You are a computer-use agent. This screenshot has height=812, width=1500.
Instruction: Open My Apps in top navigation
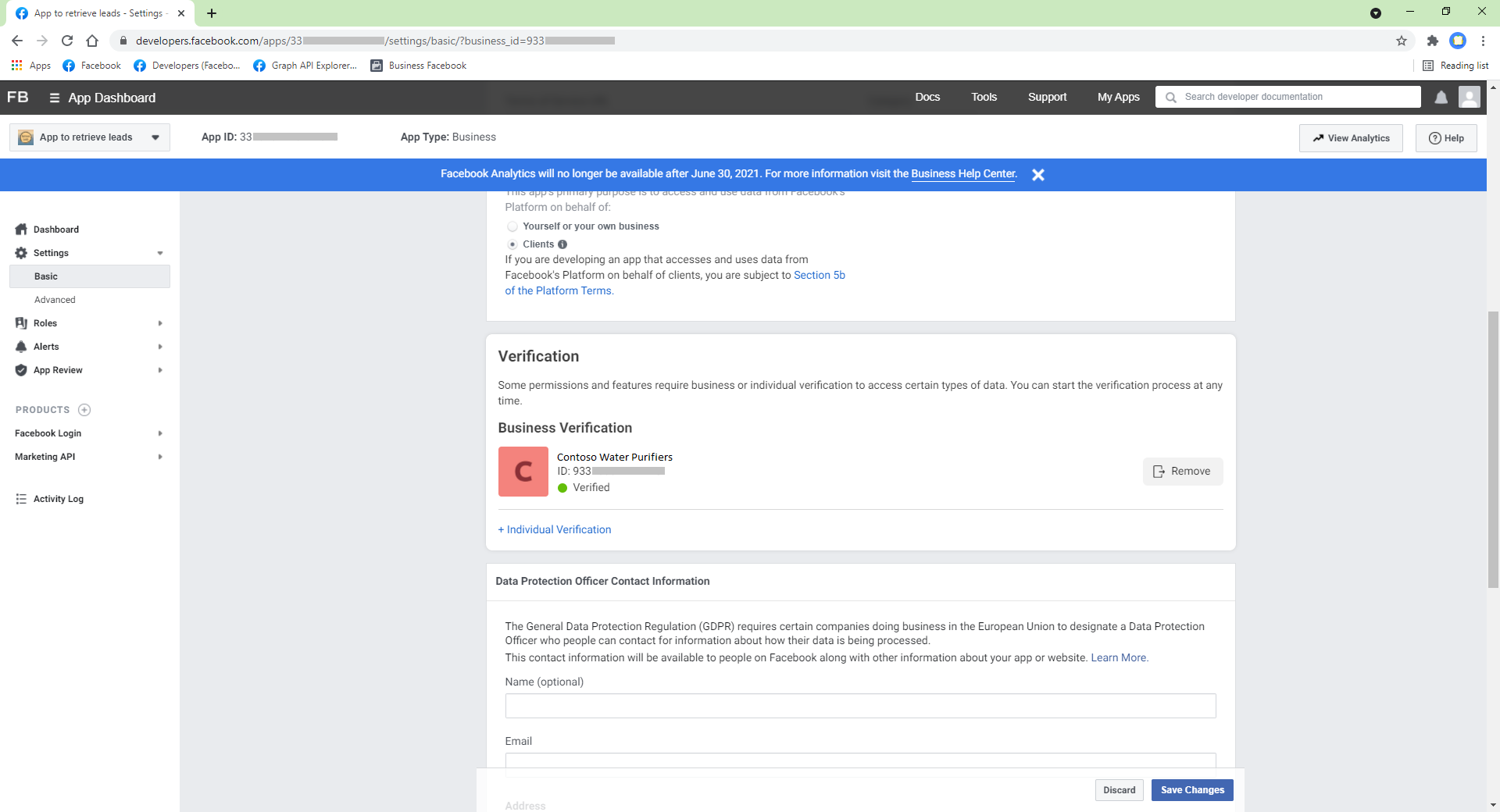tap(1118, 97)
